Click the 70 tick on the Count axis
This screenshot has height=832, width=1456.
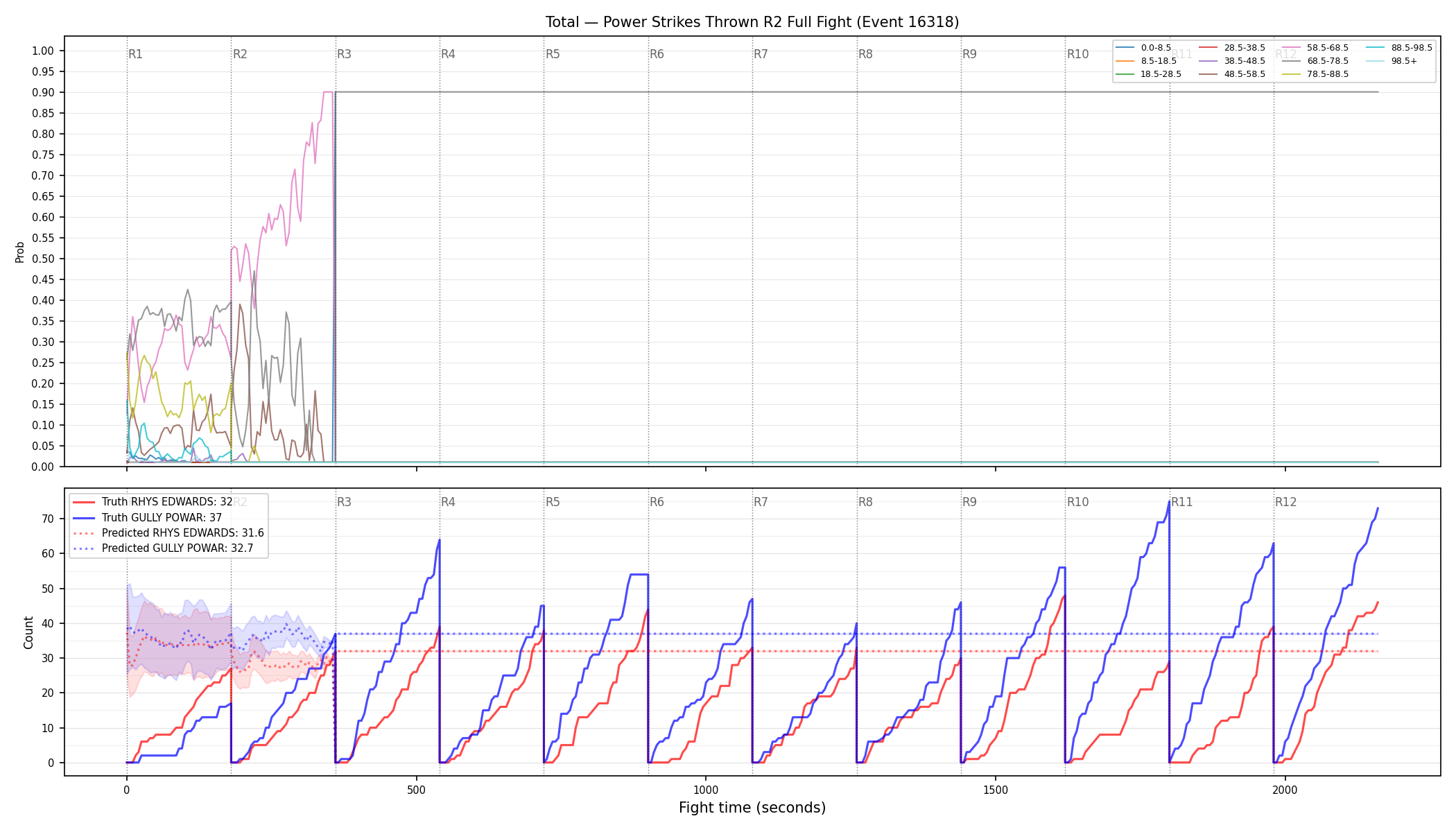[x=48, y=519]
